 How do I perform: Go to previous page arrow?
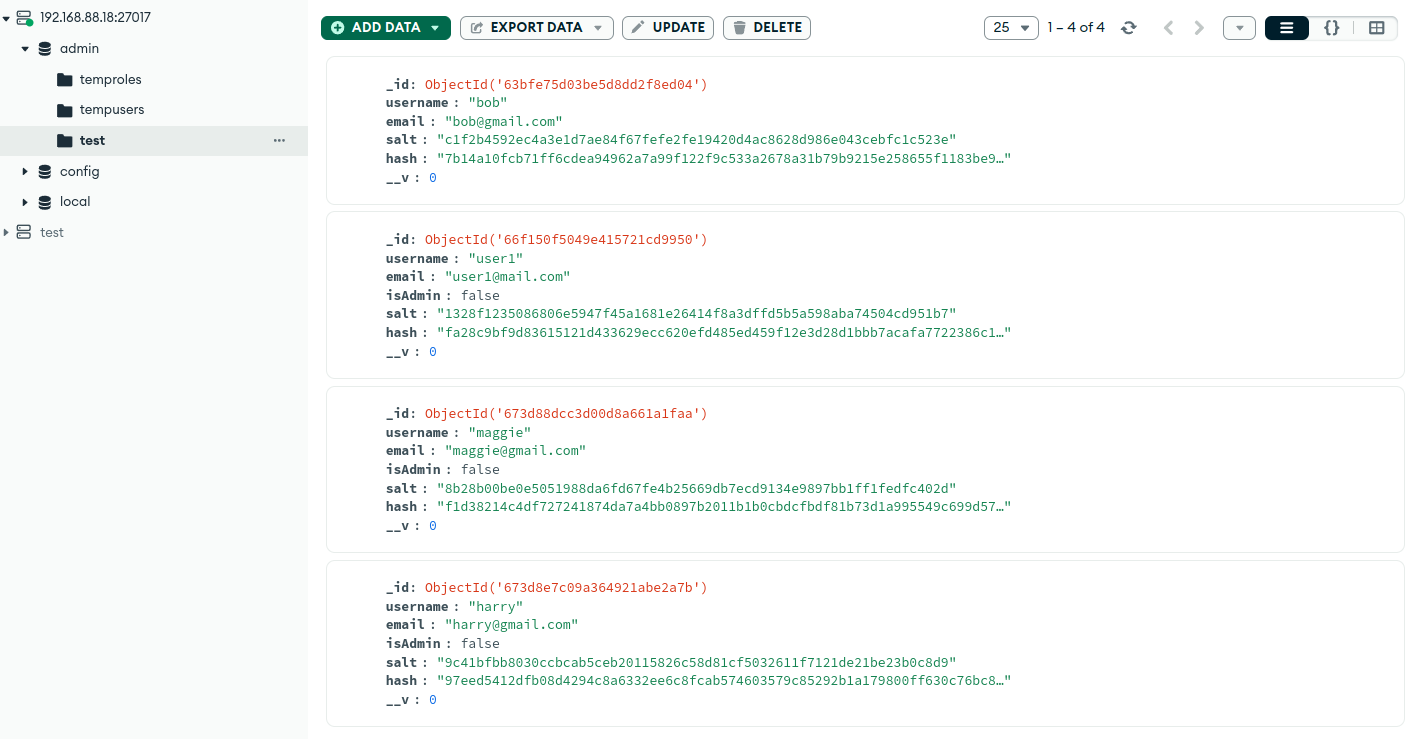1168,28
